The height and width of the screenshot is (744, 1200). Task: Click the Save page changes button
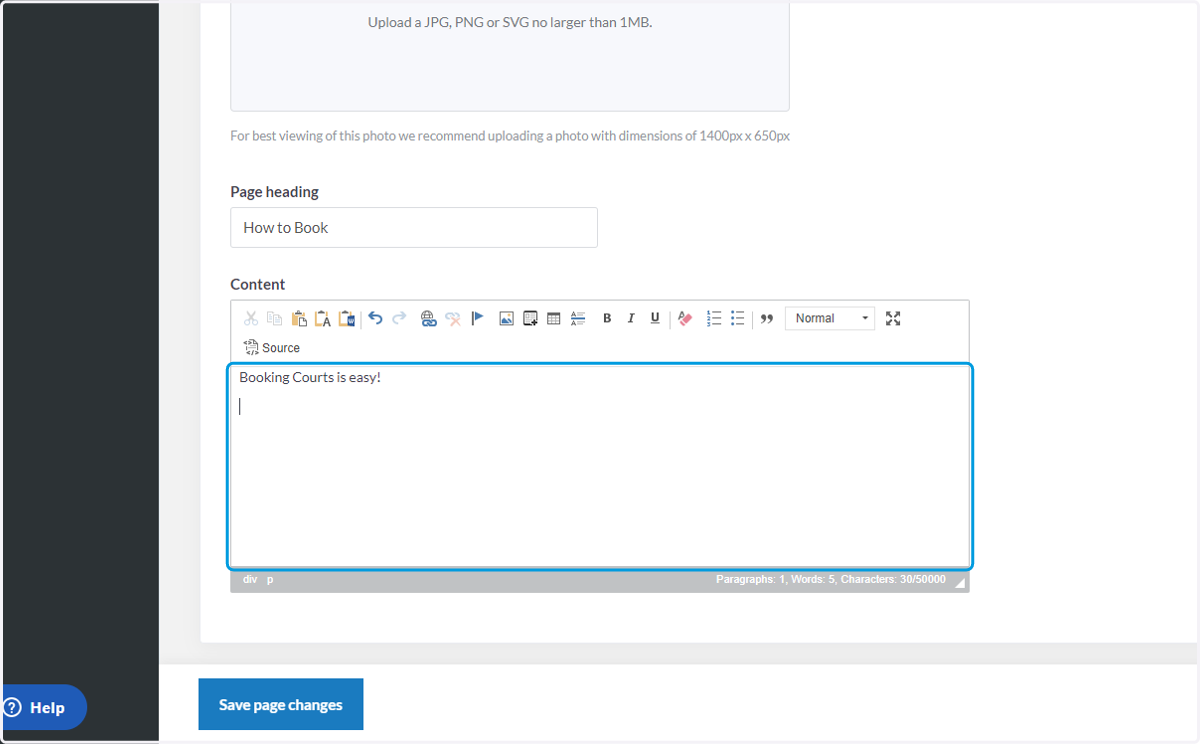pyautogui.click(x=281, y=705)
